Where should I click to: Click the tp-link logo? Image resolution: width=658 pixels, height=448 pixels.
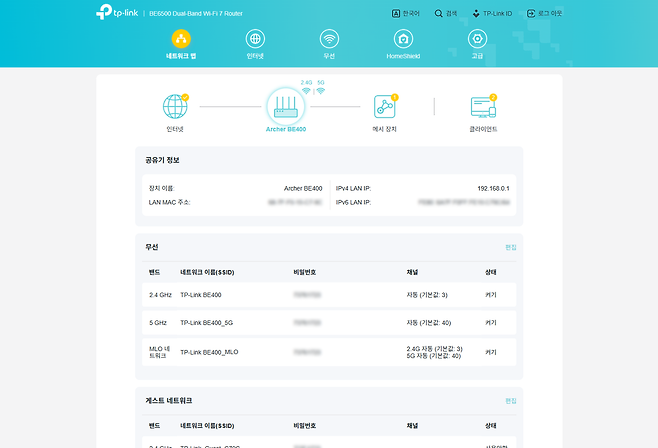tap(119, 14)
